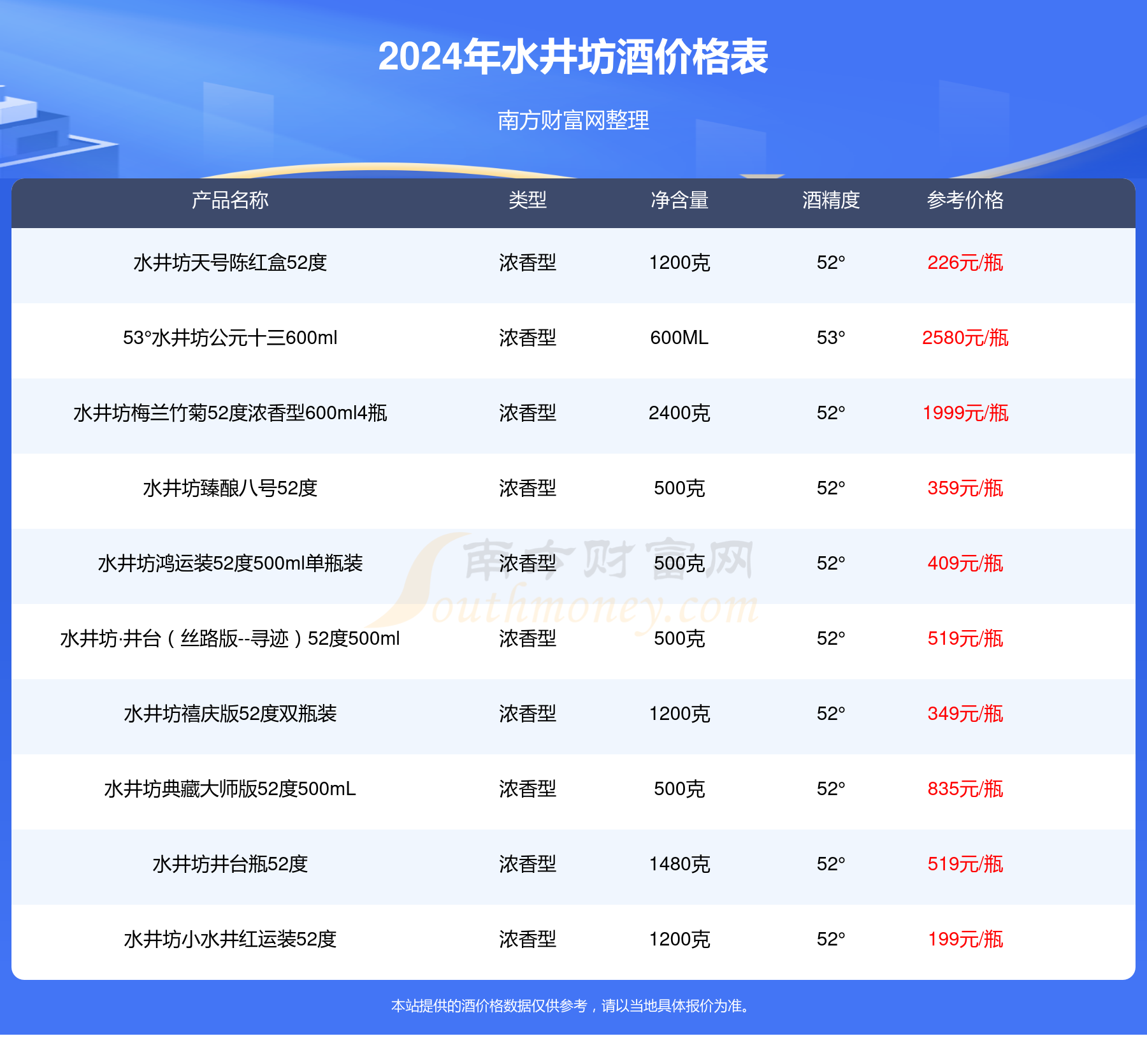Select product 水井坊鸿运装52度500ml单瓶装
Screen dimensions: 1147x1064
tap(230, 563)
